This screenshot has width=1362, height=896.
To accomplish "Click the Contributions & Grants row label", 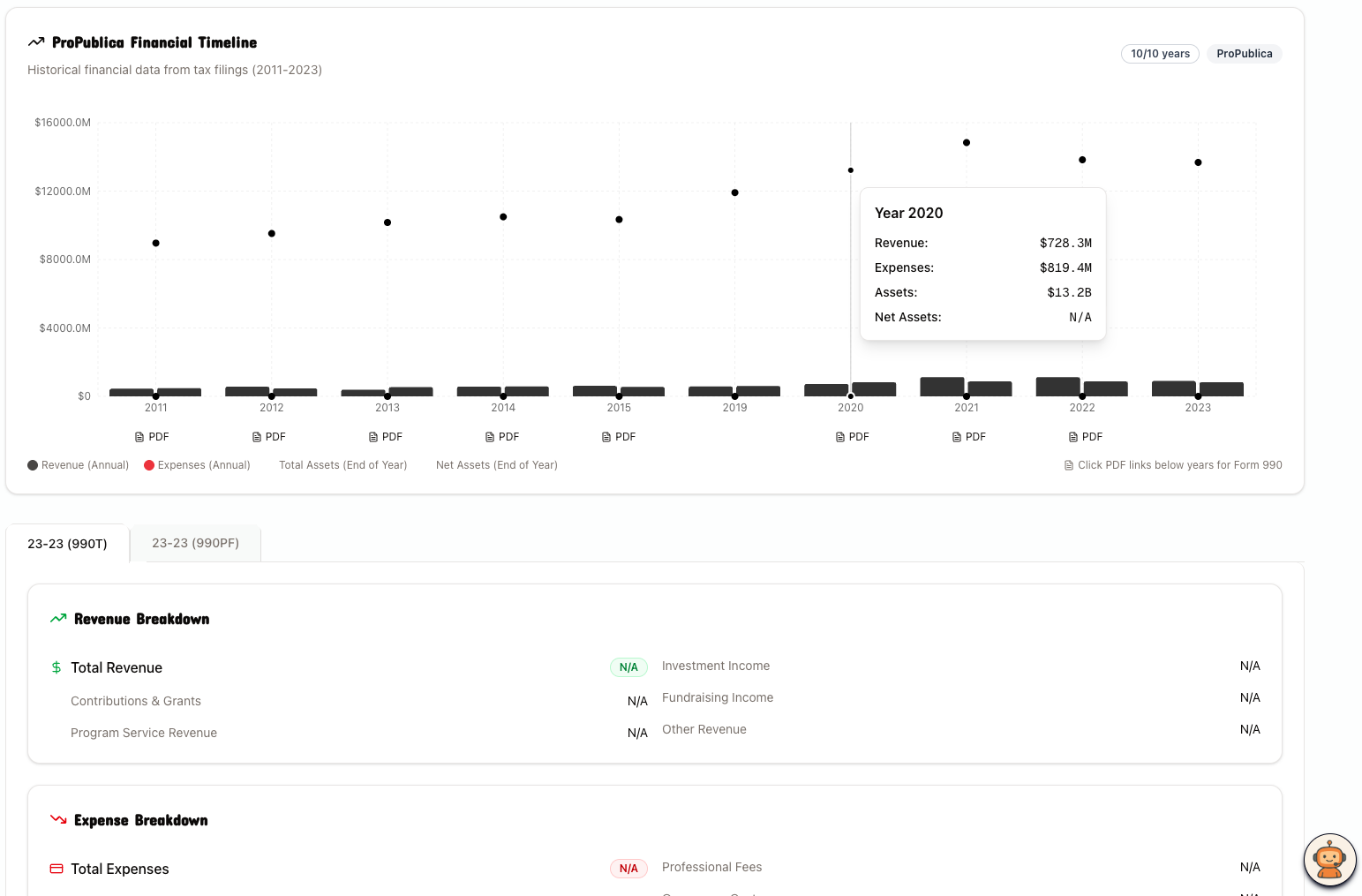I will point(136,701).
